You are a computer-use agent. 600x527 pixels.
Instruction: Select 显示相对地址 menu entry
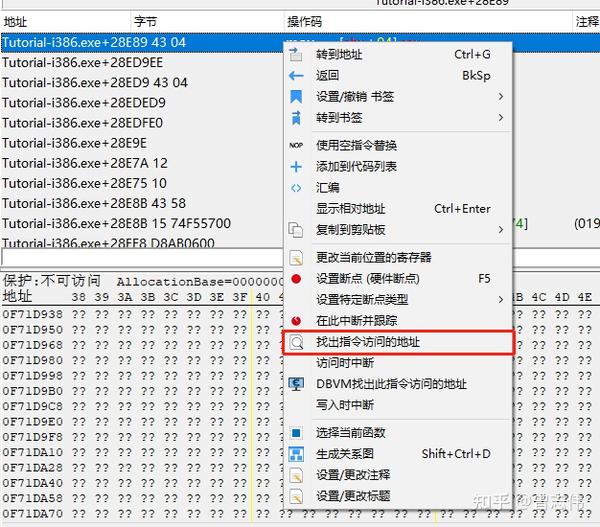coord(398,209)
